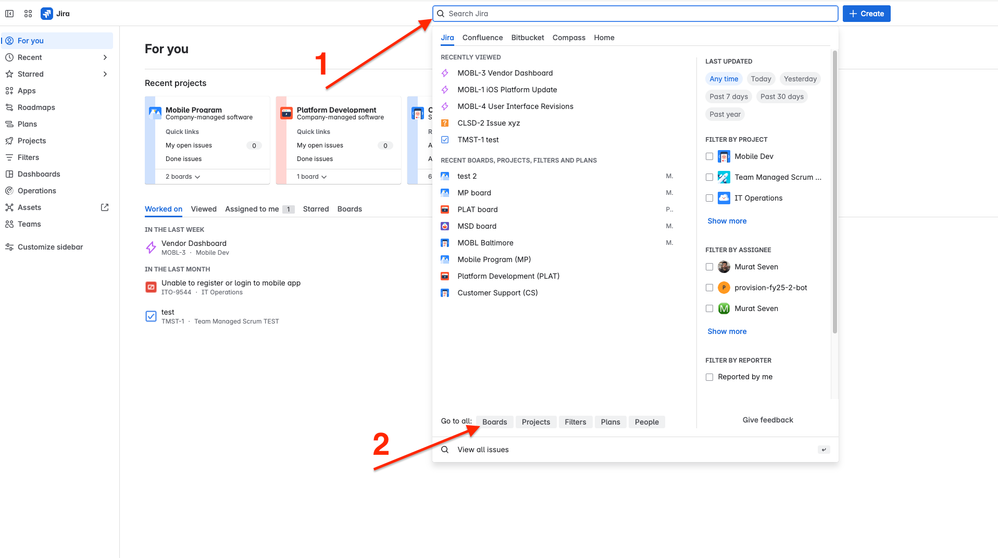
Task: Show more assignees in filter list
Action: click(x=727, y=331)
